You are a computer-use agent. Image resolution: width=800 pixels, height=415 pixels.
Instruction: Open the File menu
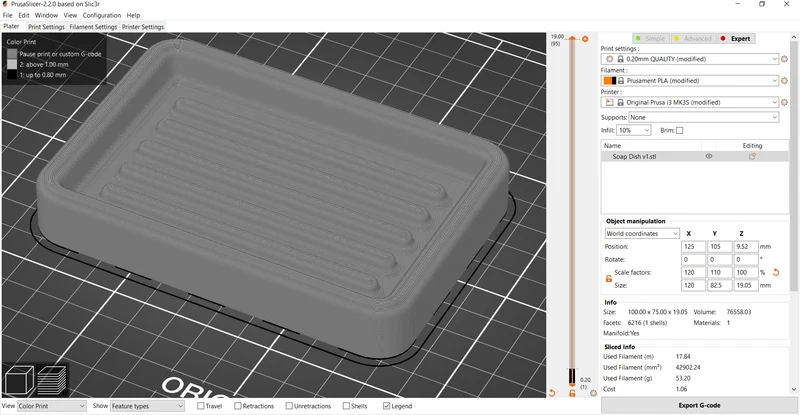[x=8, y=15]
